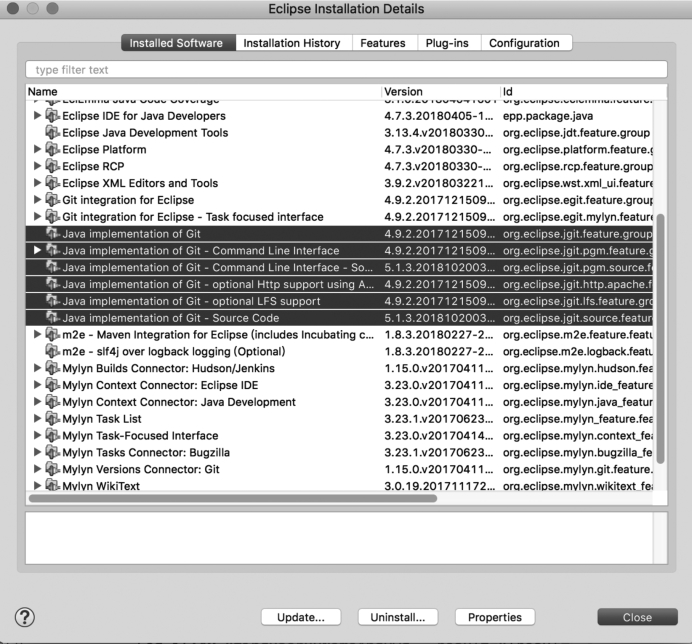Open Properties for selected software

pos(495,617)
